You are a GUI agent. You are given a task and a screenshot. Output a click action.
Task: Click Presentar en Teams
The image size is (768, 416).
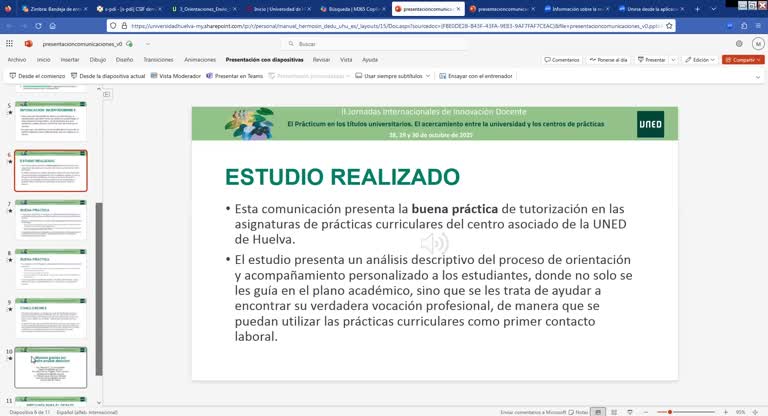click(235, 76)
